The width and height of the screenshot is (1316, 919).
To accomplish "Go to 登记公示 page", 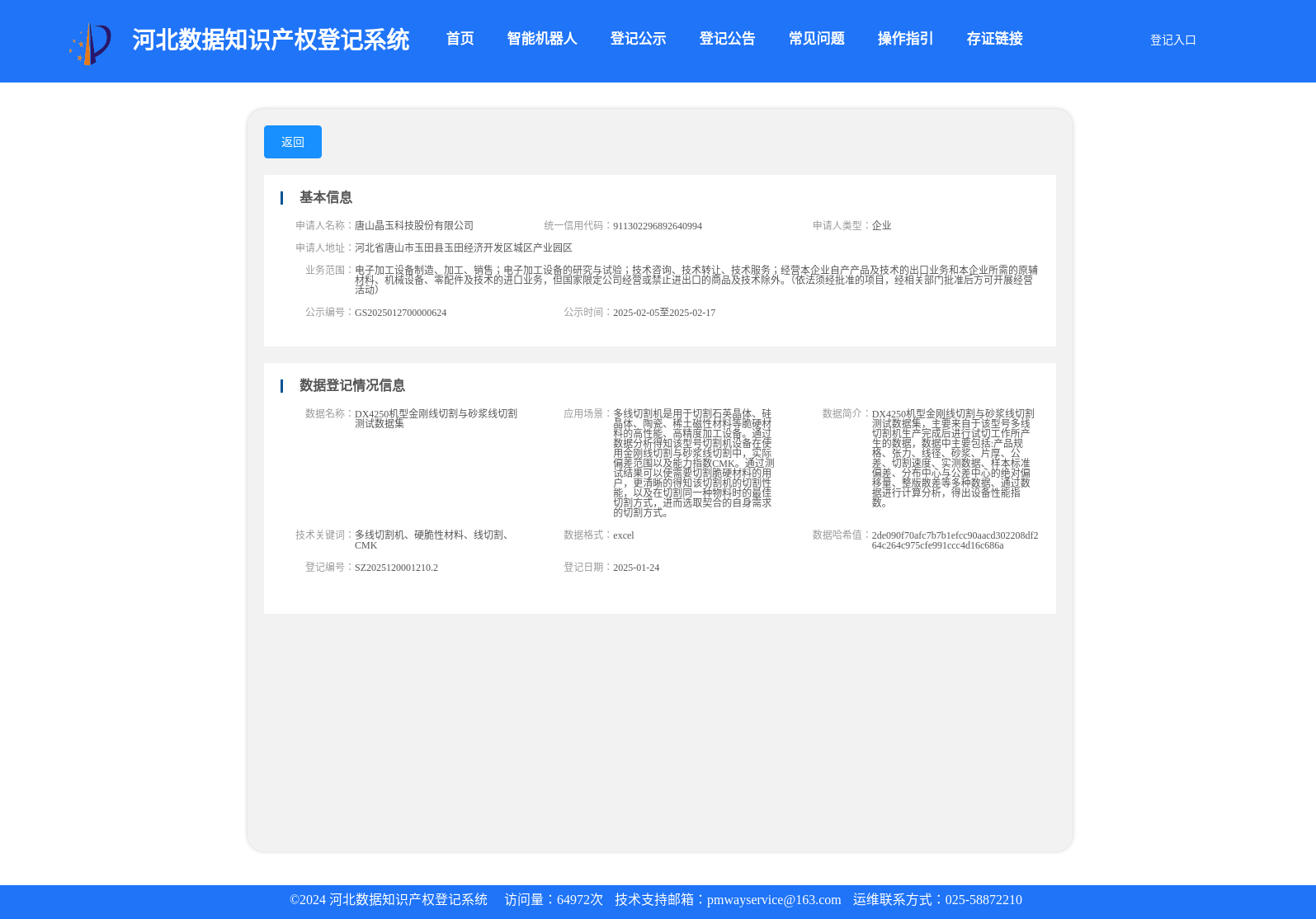I will 638,39.
